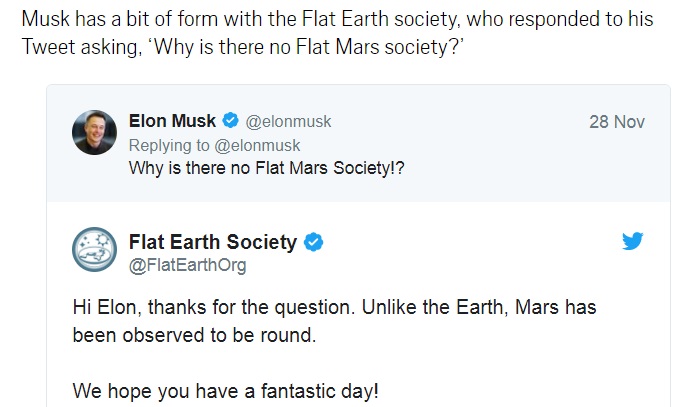The image size is (690, 407).
Task: Click Flat Earth Society's verified badge
Action: tap(314, 242)
